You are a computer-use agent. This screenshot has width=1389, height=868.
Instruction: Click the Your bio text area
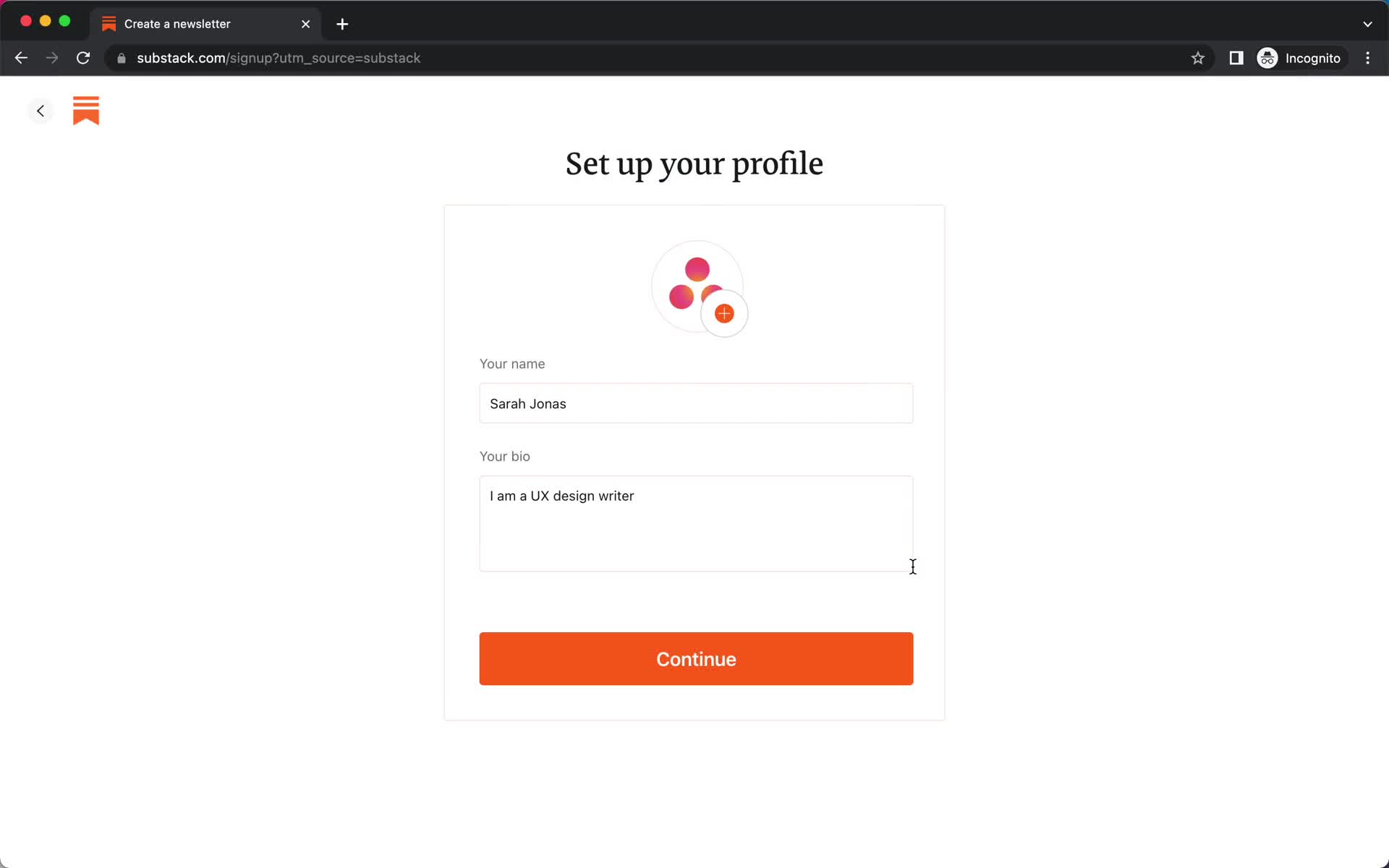pyautogui.click(x=696, y=523)
